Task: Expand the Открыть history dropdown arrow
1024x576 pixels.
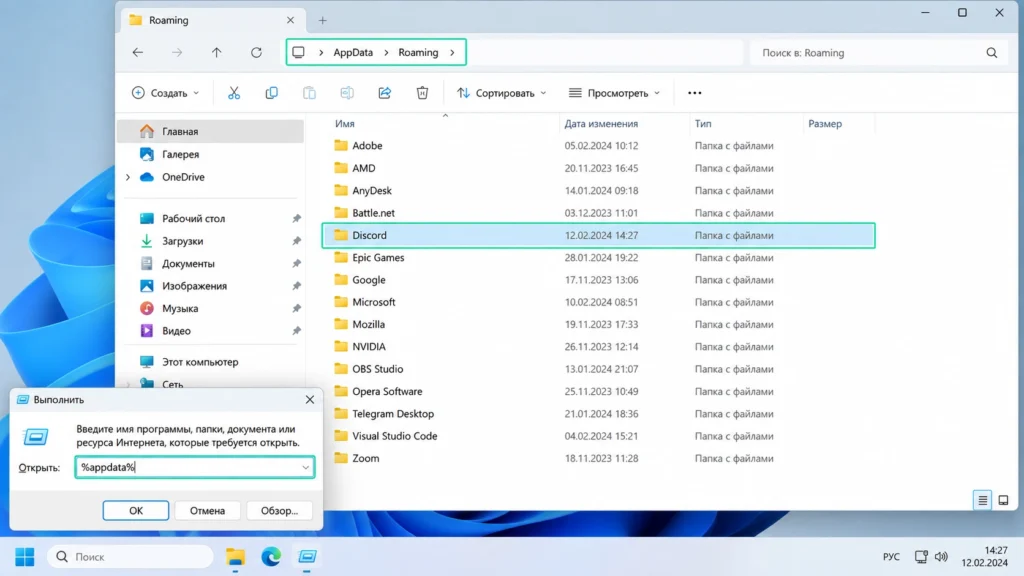Action: 306,468
